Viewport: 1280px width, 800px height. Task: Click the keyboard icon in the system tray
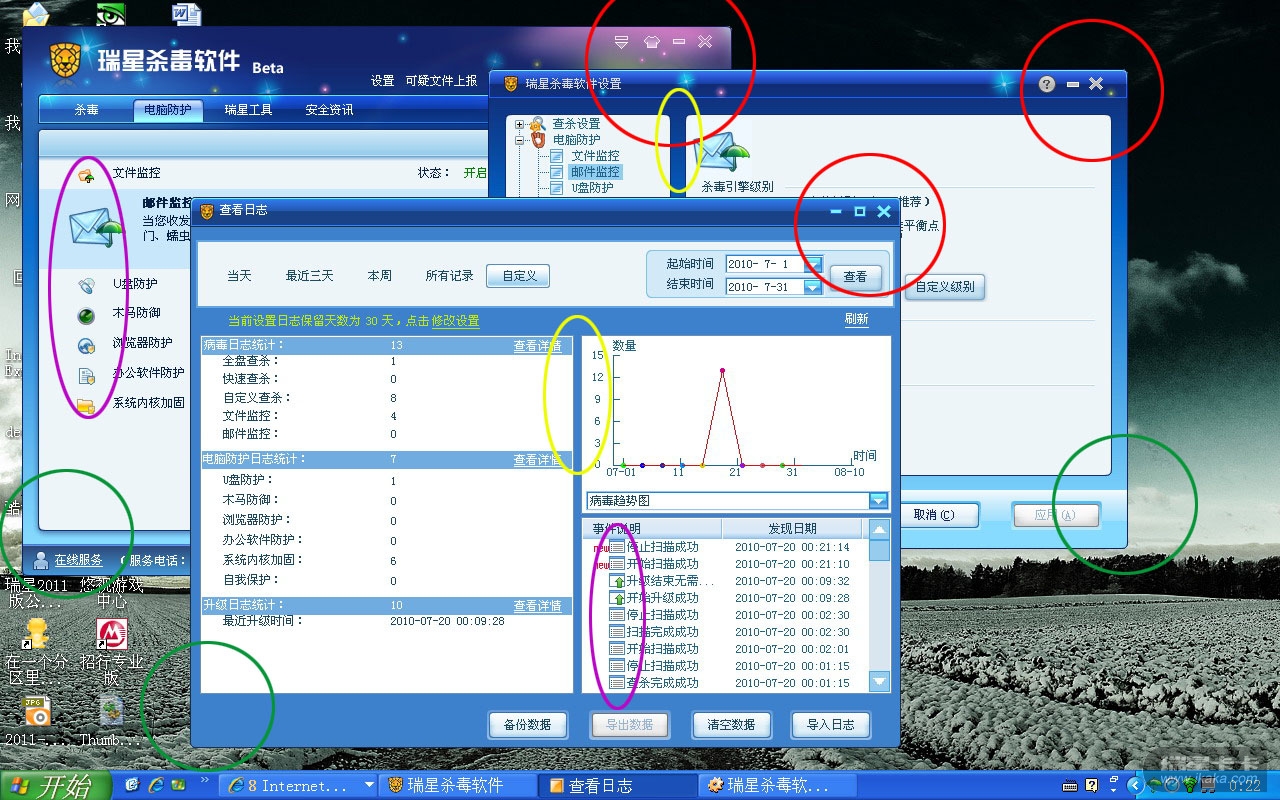point(1069,786)
